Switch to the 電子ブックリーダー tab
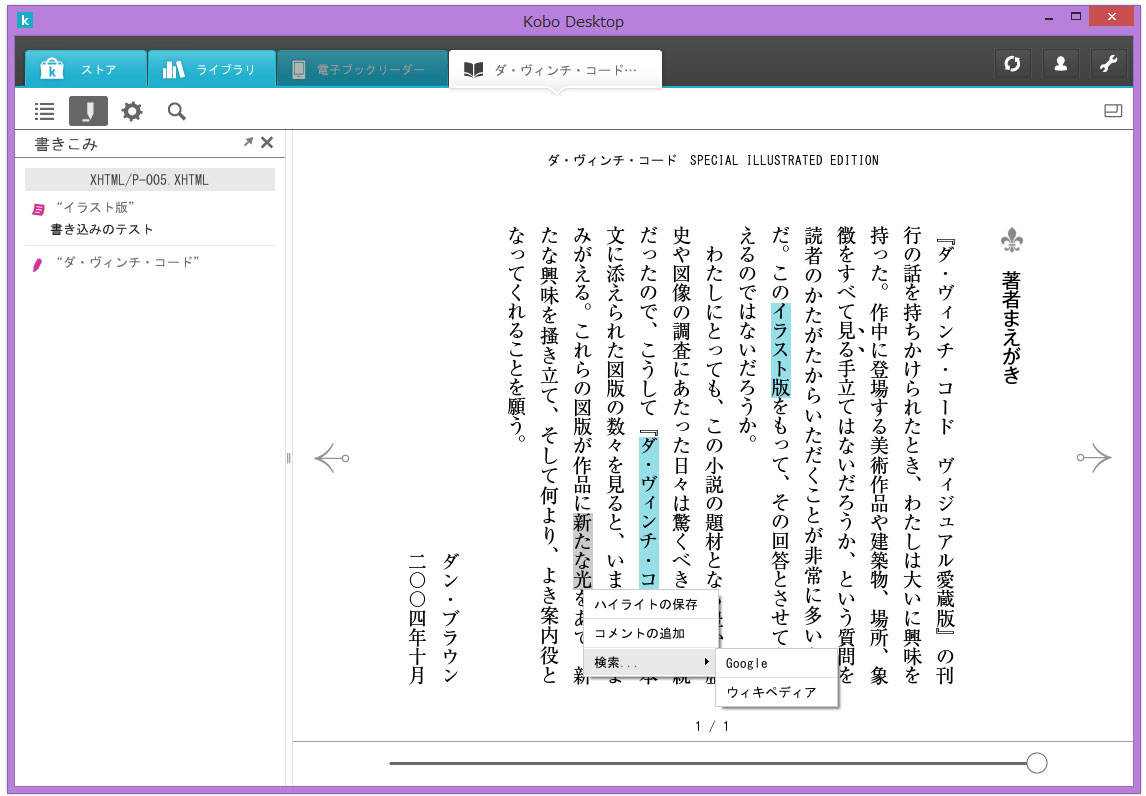1146x796 pixels. (x=362, y=69)
